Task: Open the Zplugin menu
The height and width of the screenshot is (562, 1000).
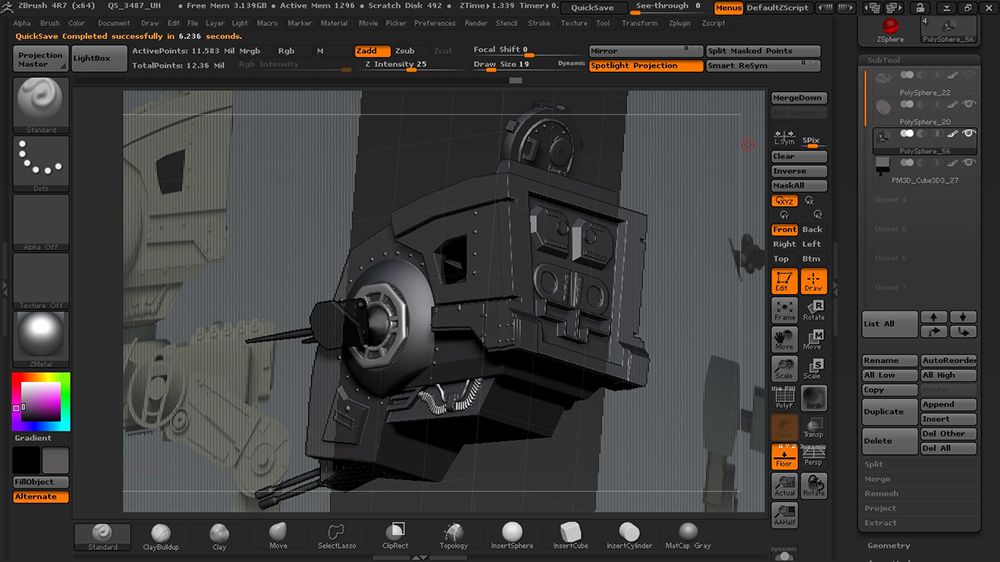Action: coord(679,23)
